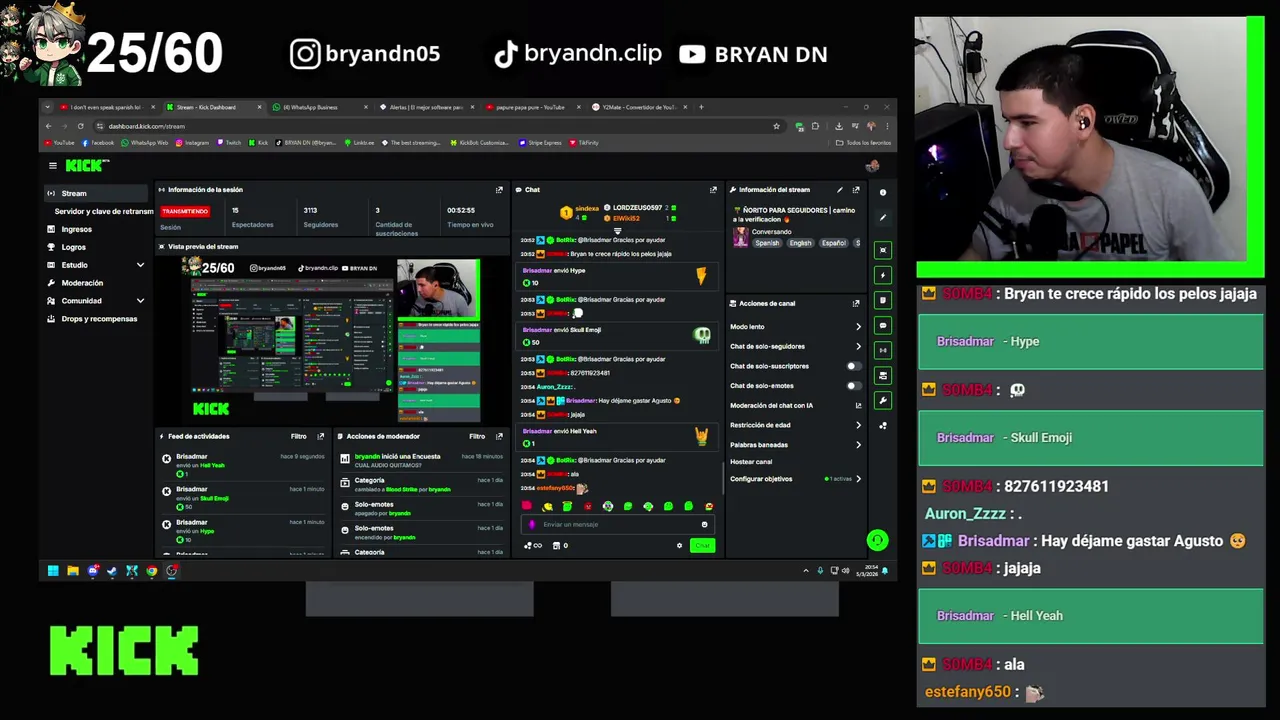Click the lightning bolt icon in right sidebar
The height and width of the screenshot is (720, 1280).
coord(882,275)
